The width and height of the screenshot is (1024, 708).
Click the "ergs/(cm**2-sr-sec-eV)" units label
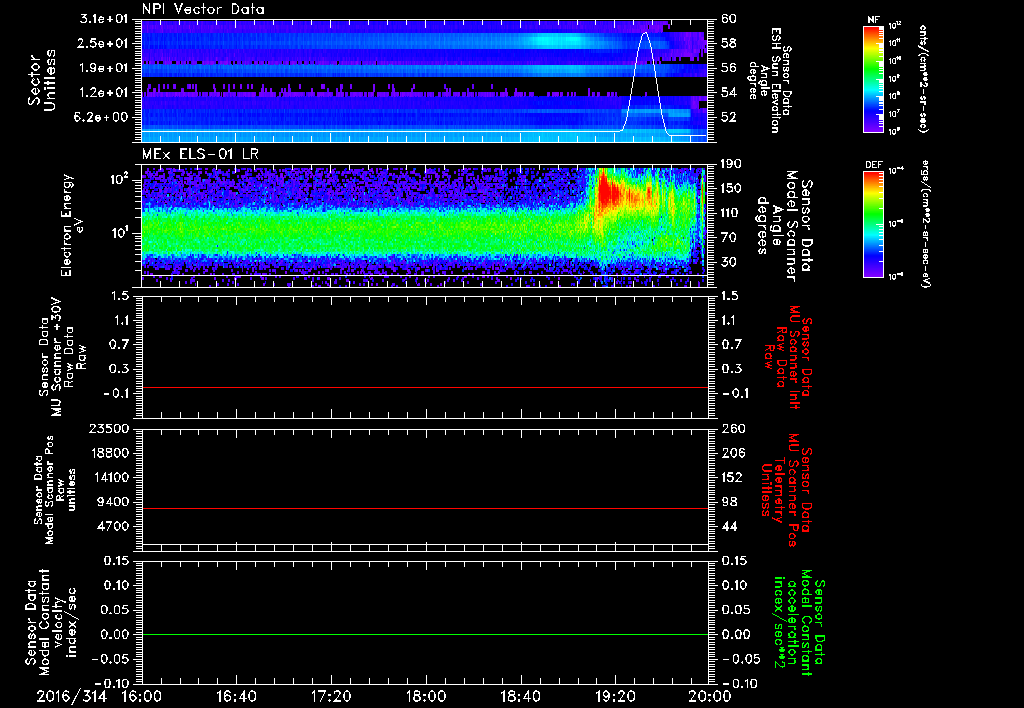click(926, 224)
